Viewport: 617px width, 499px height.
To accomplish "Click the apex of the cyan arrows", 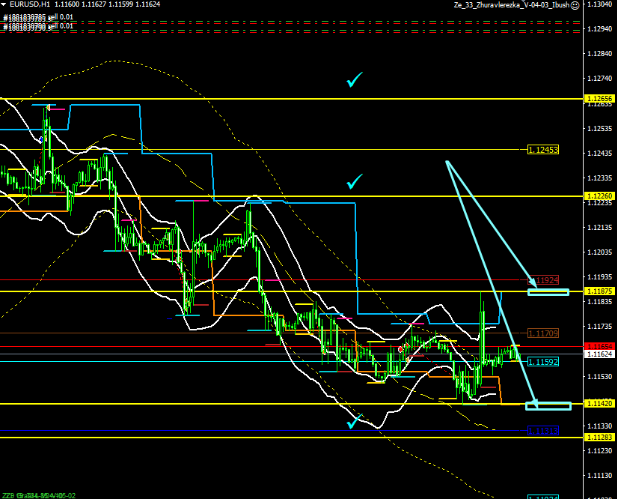I will click(447, 162).
